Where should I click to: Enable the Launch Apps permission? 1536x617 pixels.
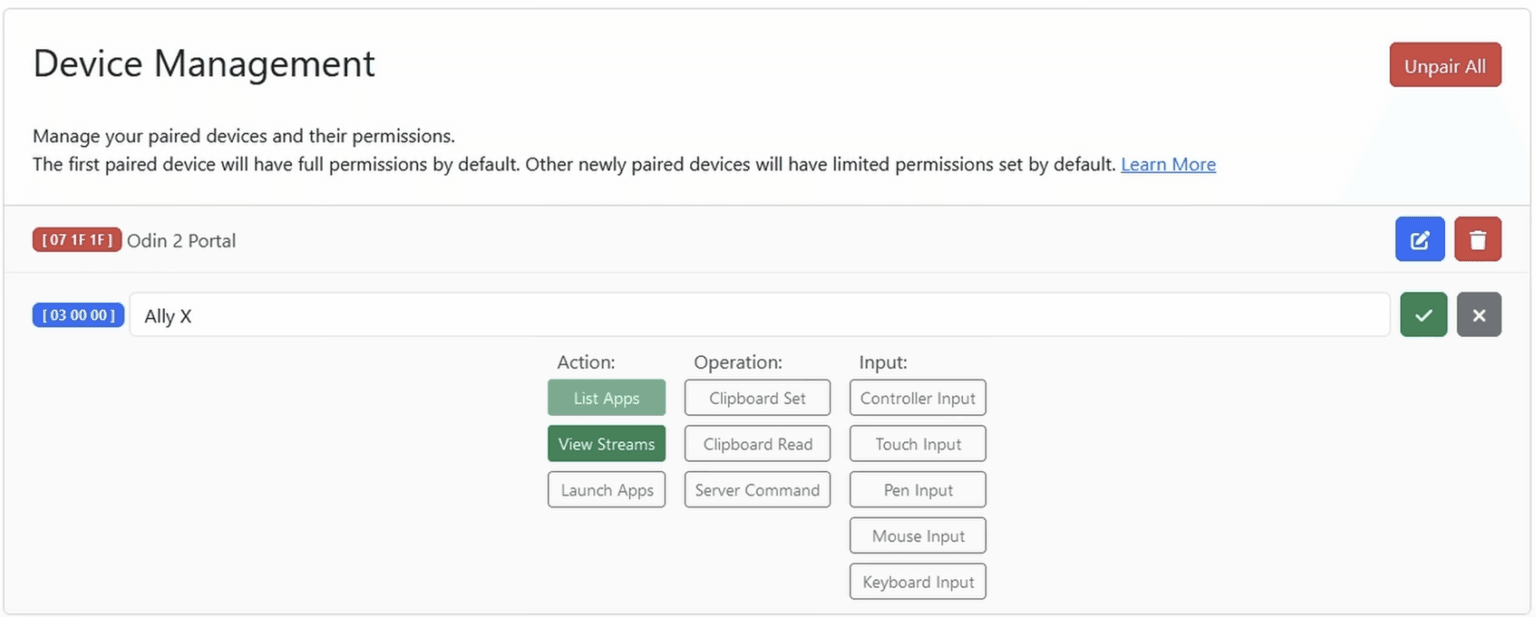click(x=606, y=490)
